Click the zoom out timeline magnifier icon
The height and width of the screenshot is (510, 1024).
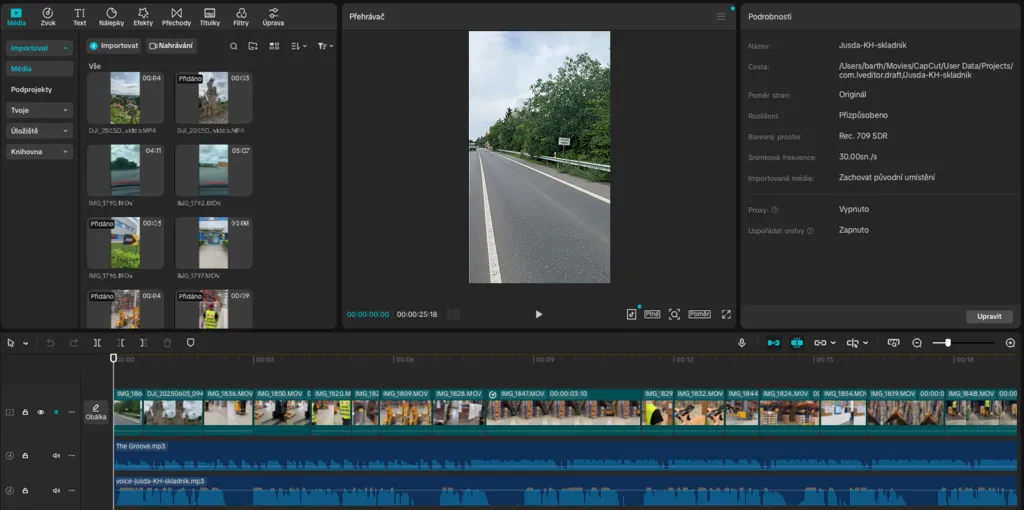tap(917, 342)
